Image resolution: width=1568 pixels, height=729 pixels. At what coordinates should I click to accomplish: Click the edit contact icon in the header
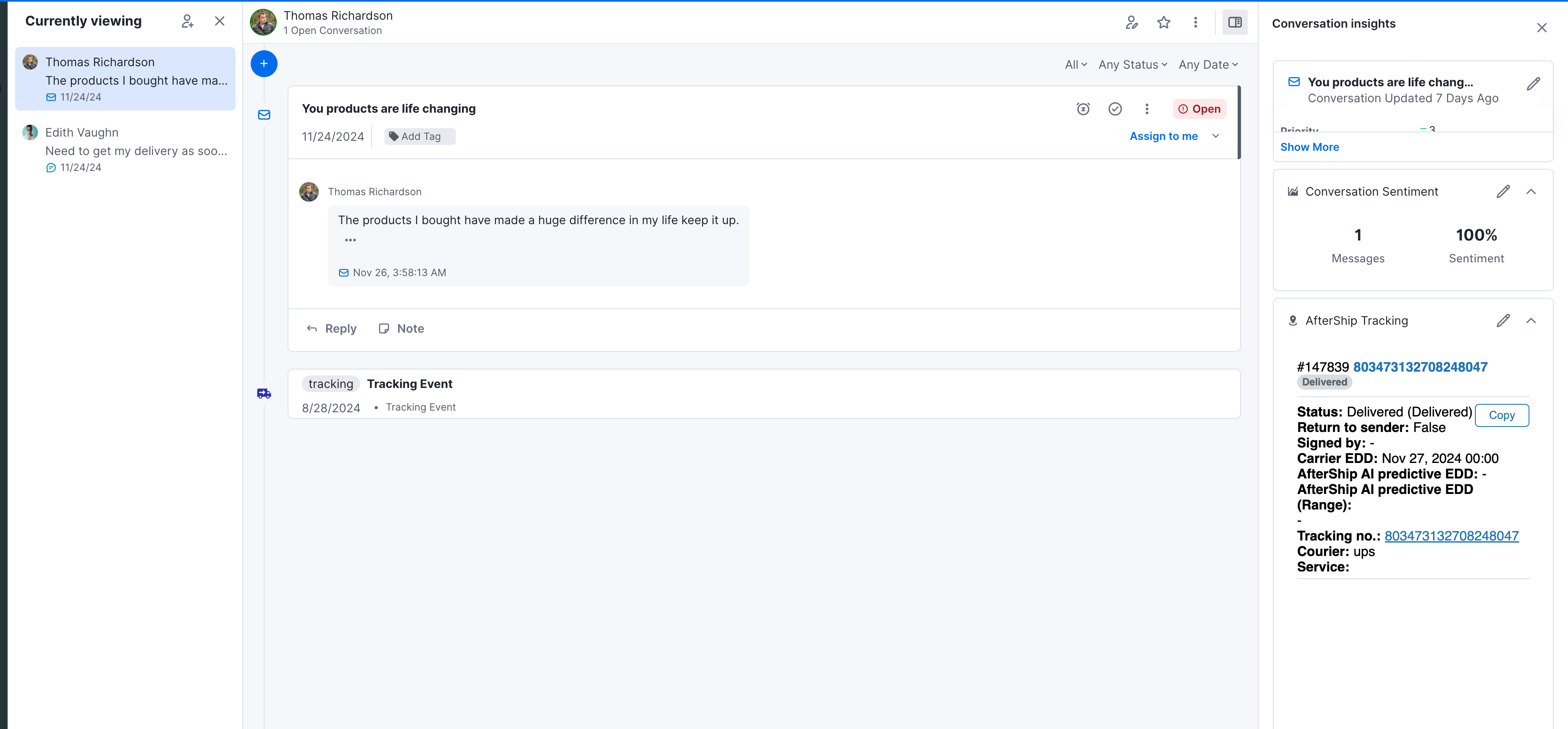point(1132,22)
